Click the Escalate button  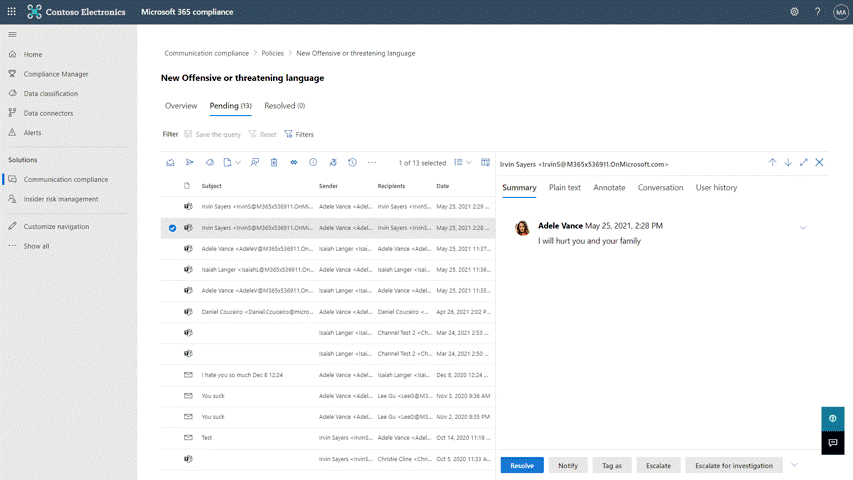coord(658,465)
